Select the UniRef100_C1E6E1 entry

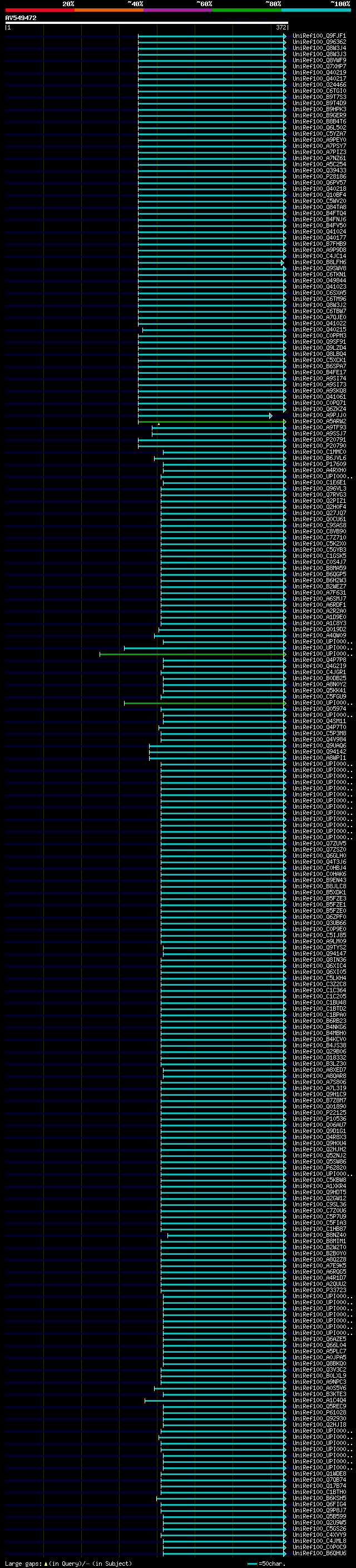click(319, 482)
